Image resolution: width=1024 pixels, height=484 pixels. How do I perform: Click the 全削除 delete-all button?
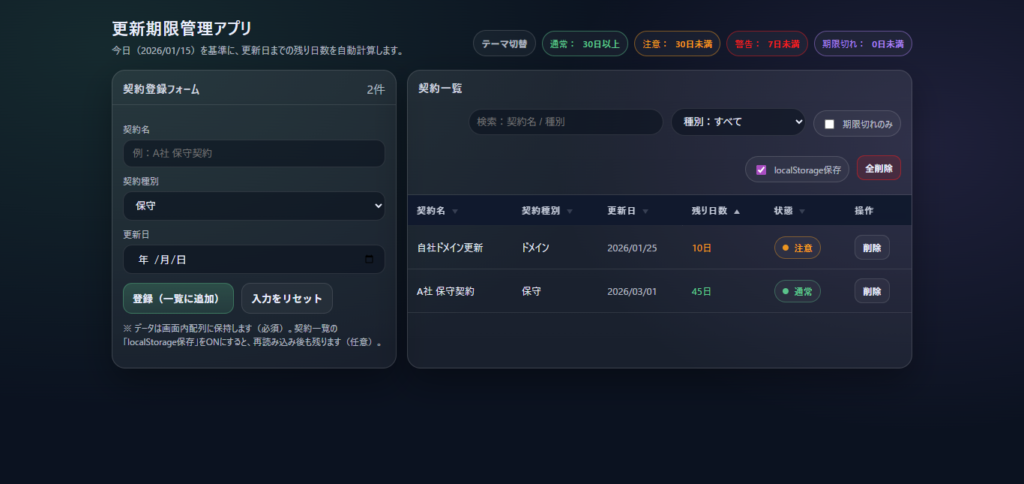[x=878, y=168]
